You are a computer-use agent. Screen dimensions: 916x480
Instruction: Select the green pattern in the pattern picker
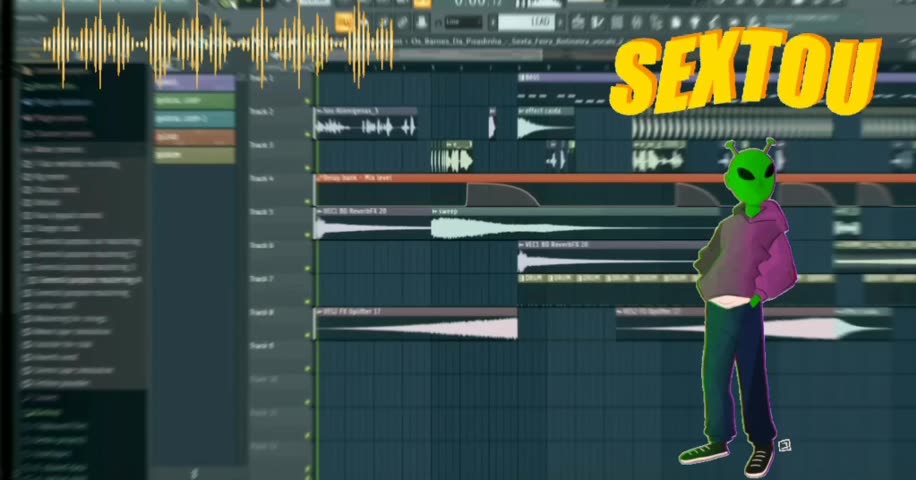tap(195, 101)
